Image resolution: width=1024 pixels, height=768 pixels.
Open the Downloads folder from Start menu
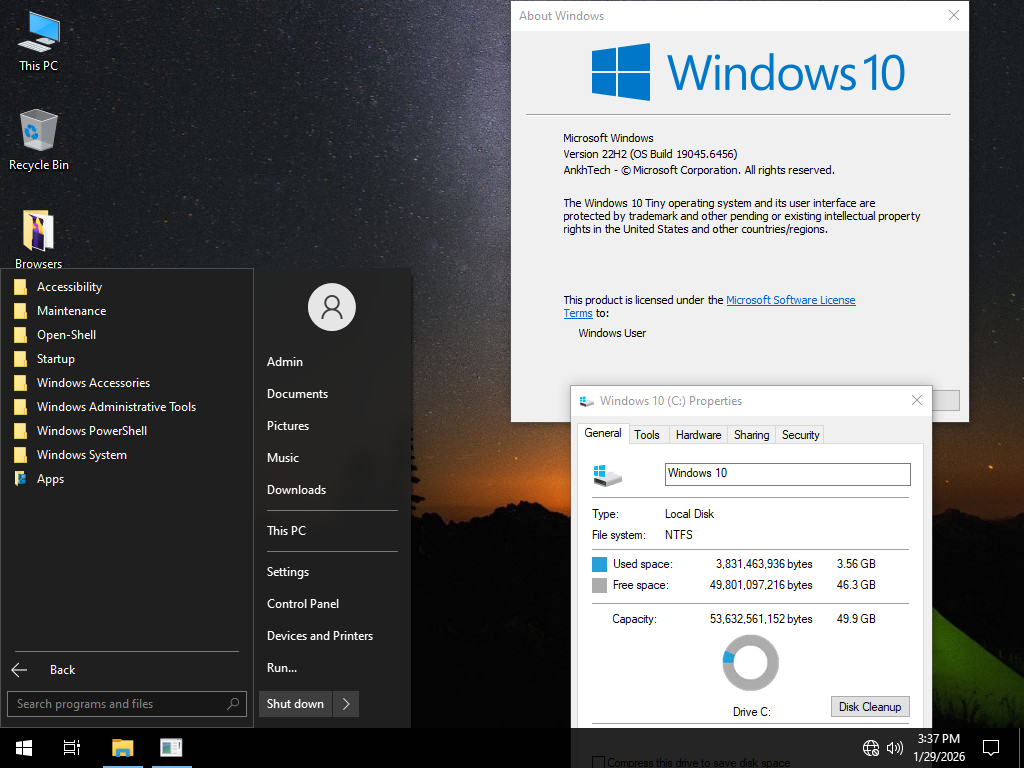(x=296, y=489)
